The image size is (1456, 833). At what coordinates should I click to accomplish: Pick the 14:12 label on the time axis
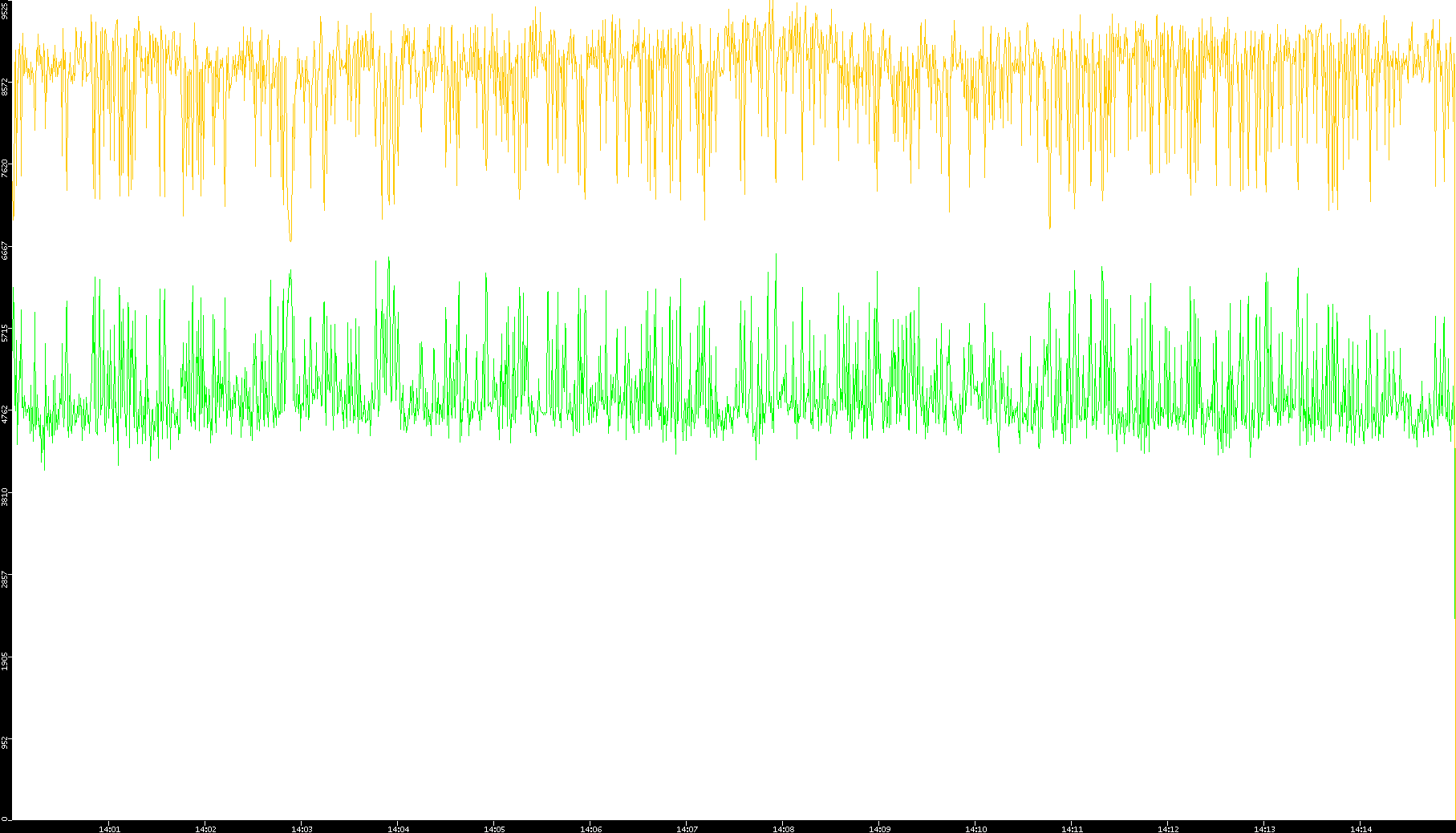[x=1168, y=829]
